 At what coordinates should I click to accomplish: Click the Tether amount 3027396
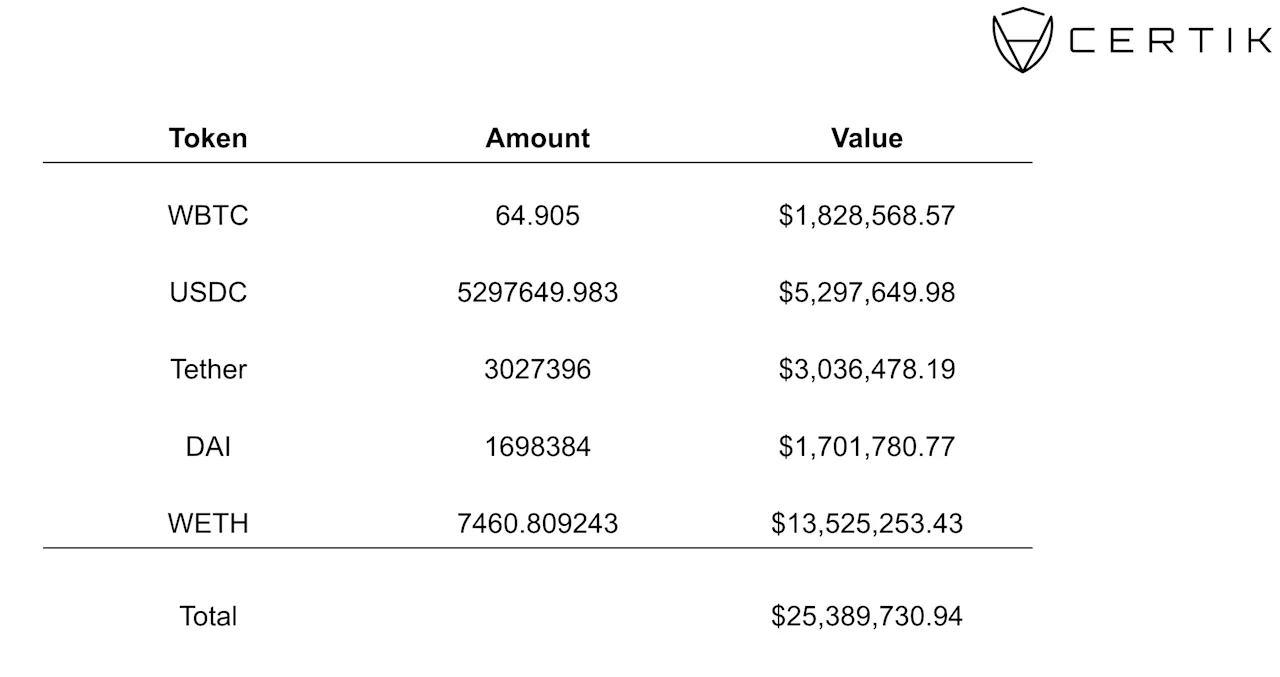tap(538, 369)
